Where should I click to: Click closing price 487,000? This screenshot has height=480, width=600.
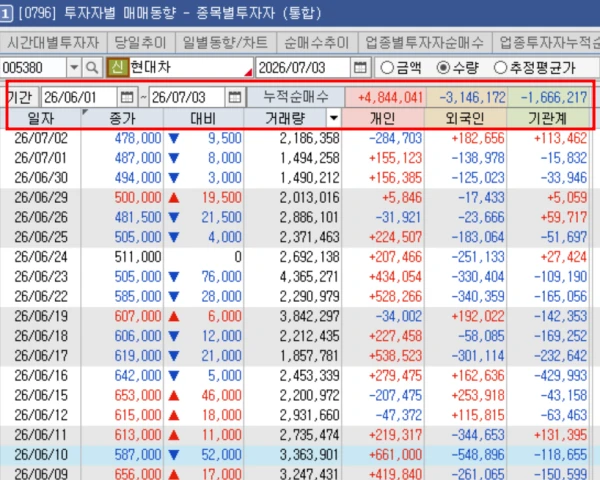tap(138, 158)
